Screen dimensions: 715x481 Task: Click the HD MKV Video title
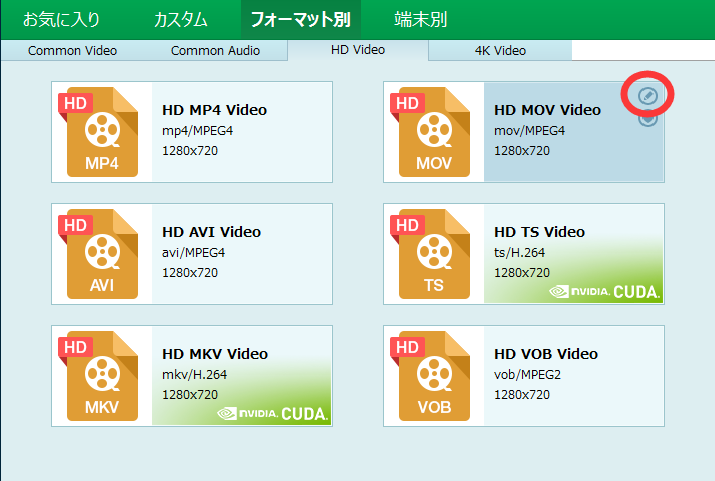click(x=215, y=354)
